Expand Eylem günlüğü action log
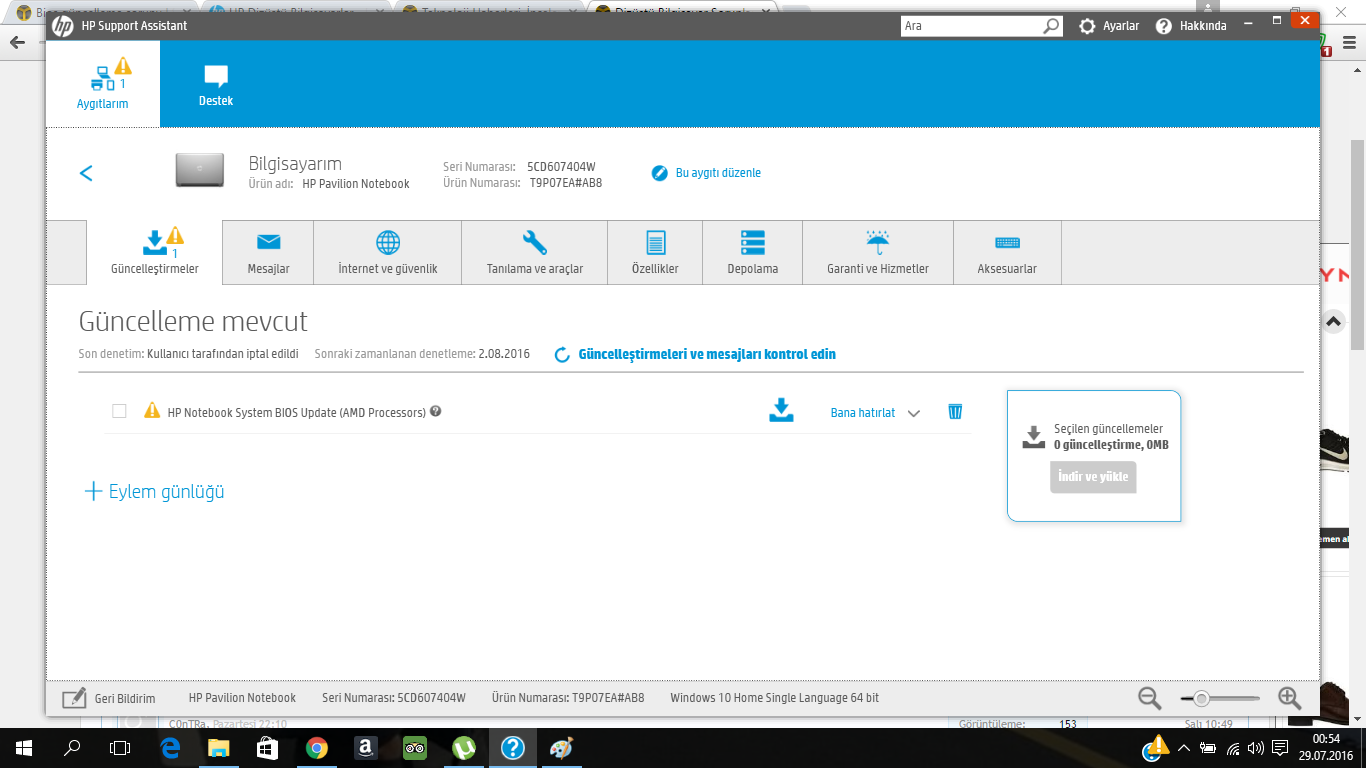 (154, 491)
